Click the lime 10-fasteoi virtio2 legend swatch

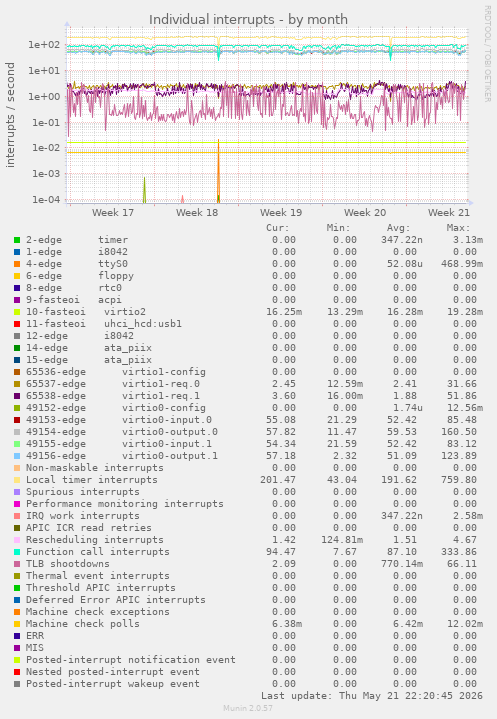click(17, 312)
